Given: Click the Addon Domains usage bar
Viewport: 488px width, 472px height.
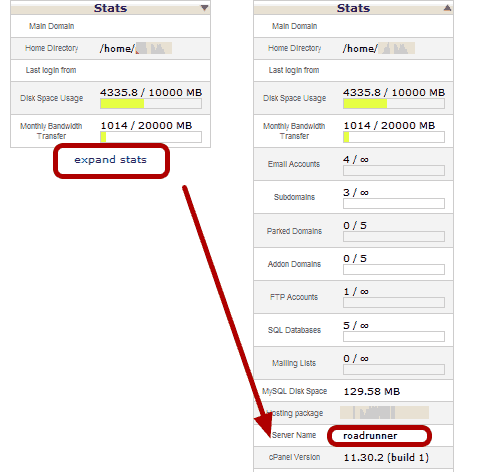Looking at the screenshot, I should (x=394, y=270).
